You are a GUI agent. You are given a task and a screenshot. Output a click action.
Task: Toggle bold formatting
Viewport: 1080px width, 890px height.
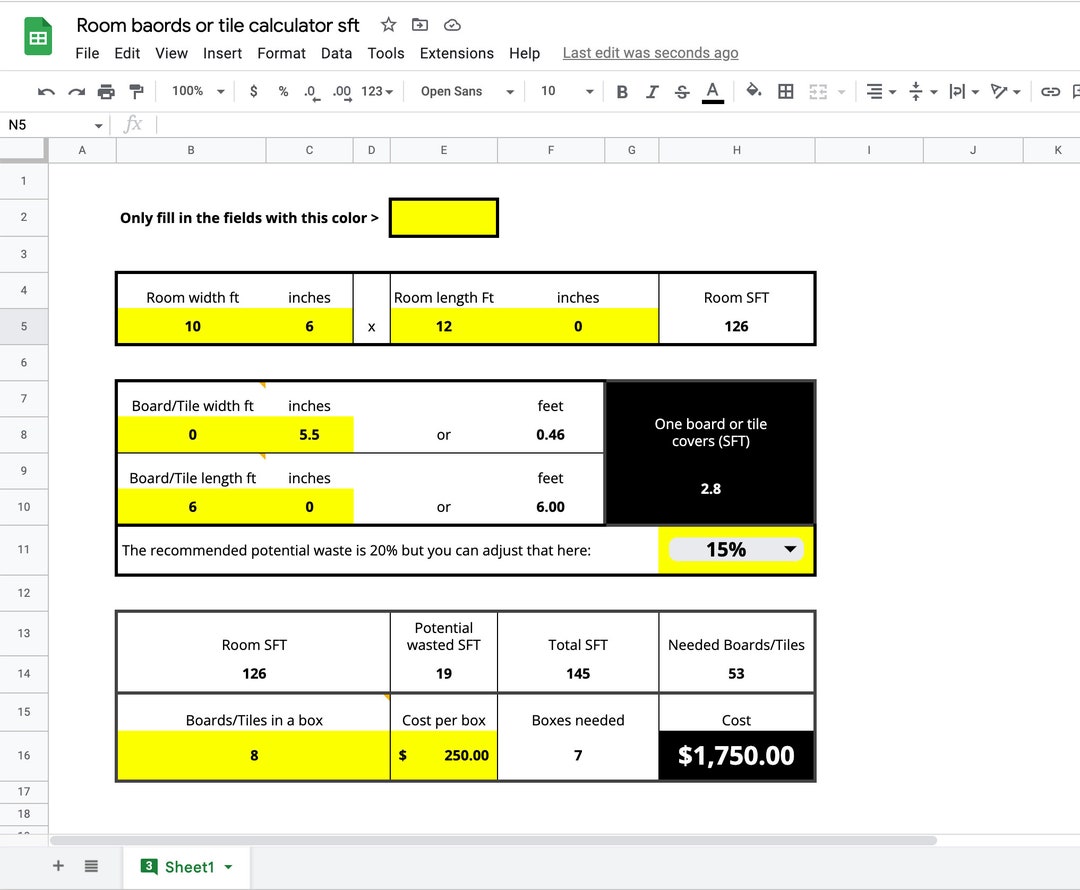pyautogui.click(x=623, y=91)
